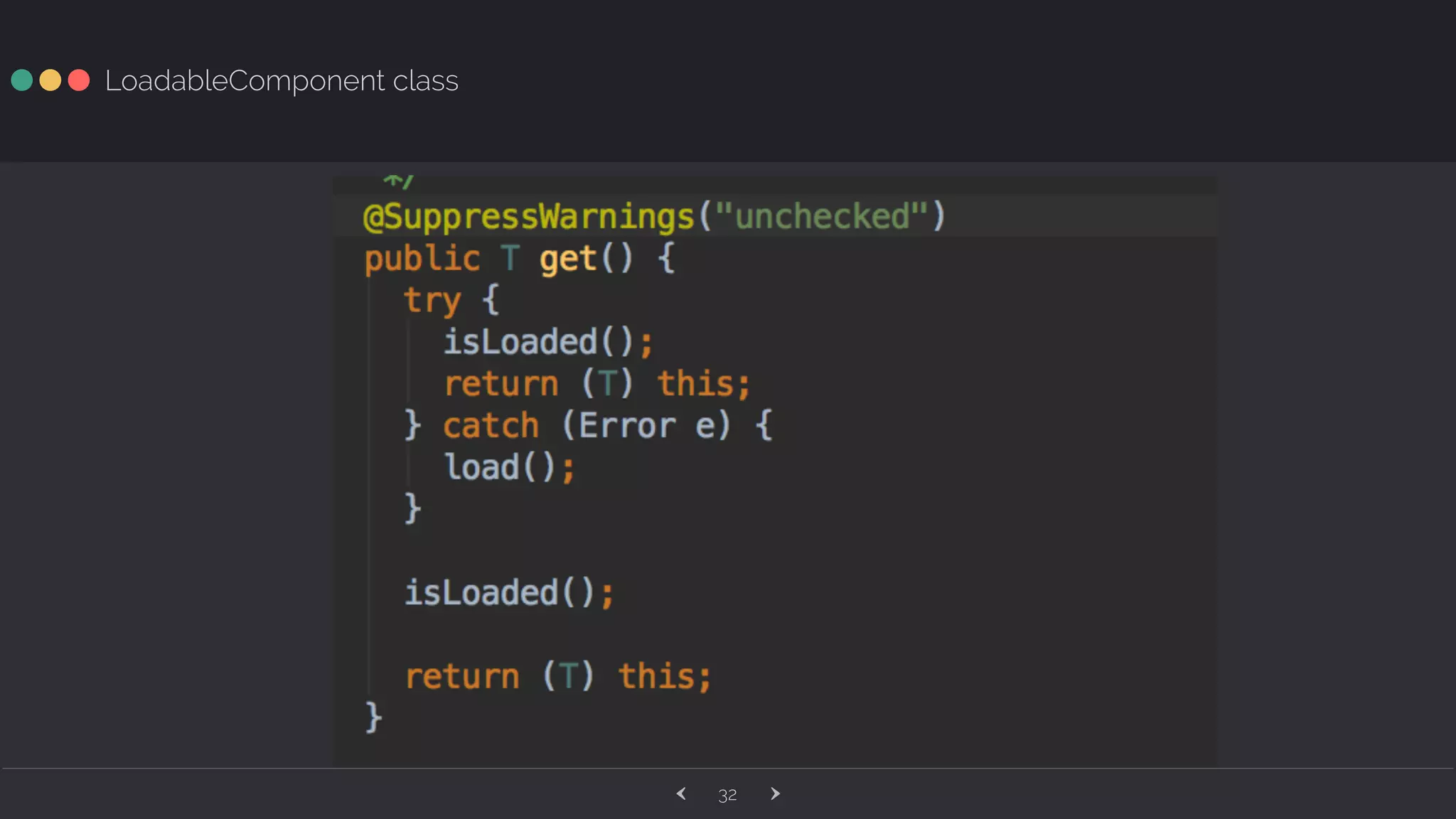This screenshot has width=1456, height=819.
Task: Click the method's final closing brace
Action: point(373,717)
